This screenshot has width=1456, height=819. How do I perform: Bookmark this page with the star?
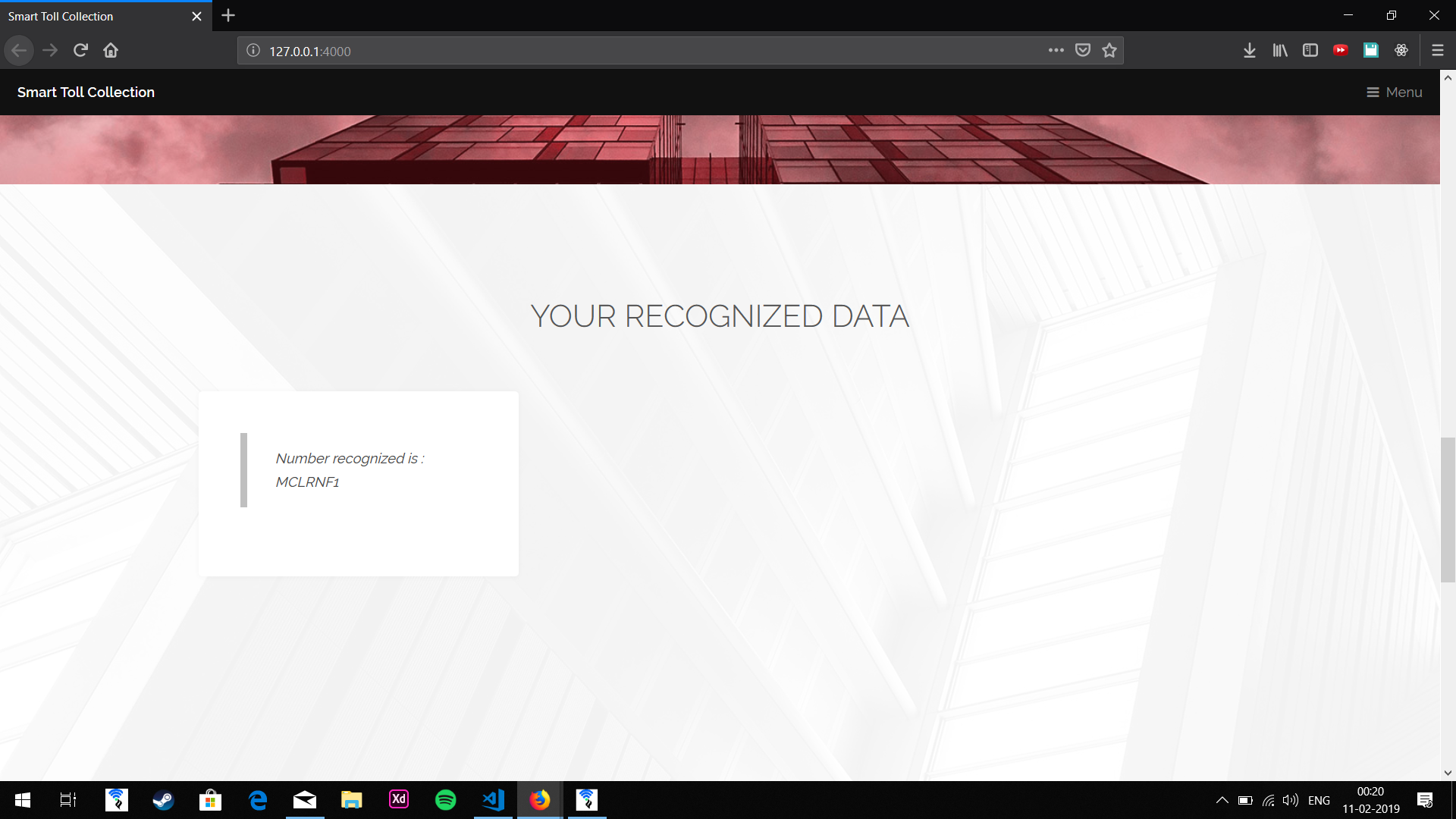[1109, 50]
